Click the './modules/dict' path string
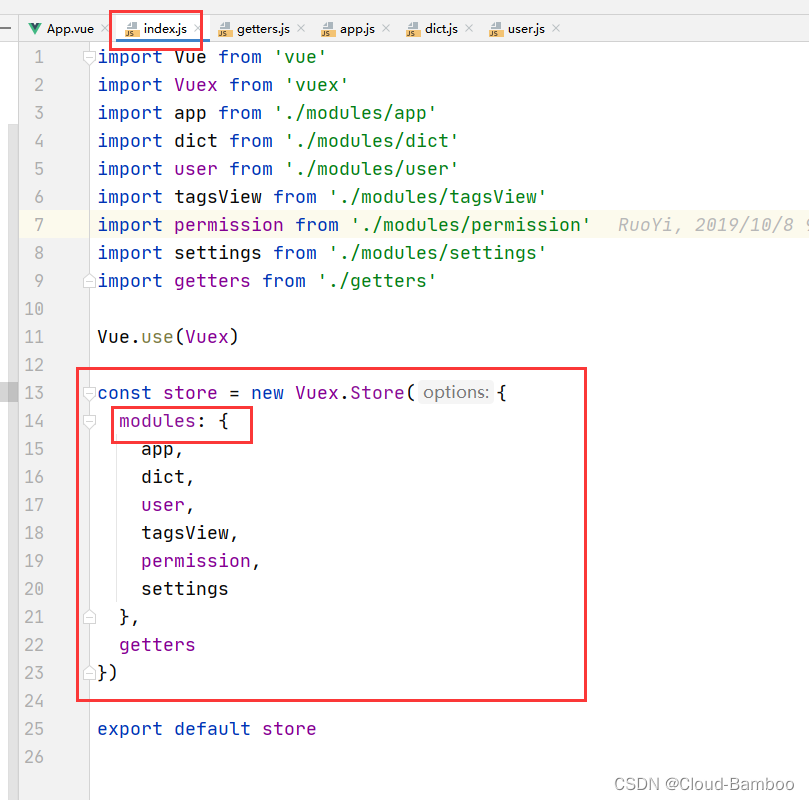The width and height of the screenshot is (809, 800). (371, 141)
